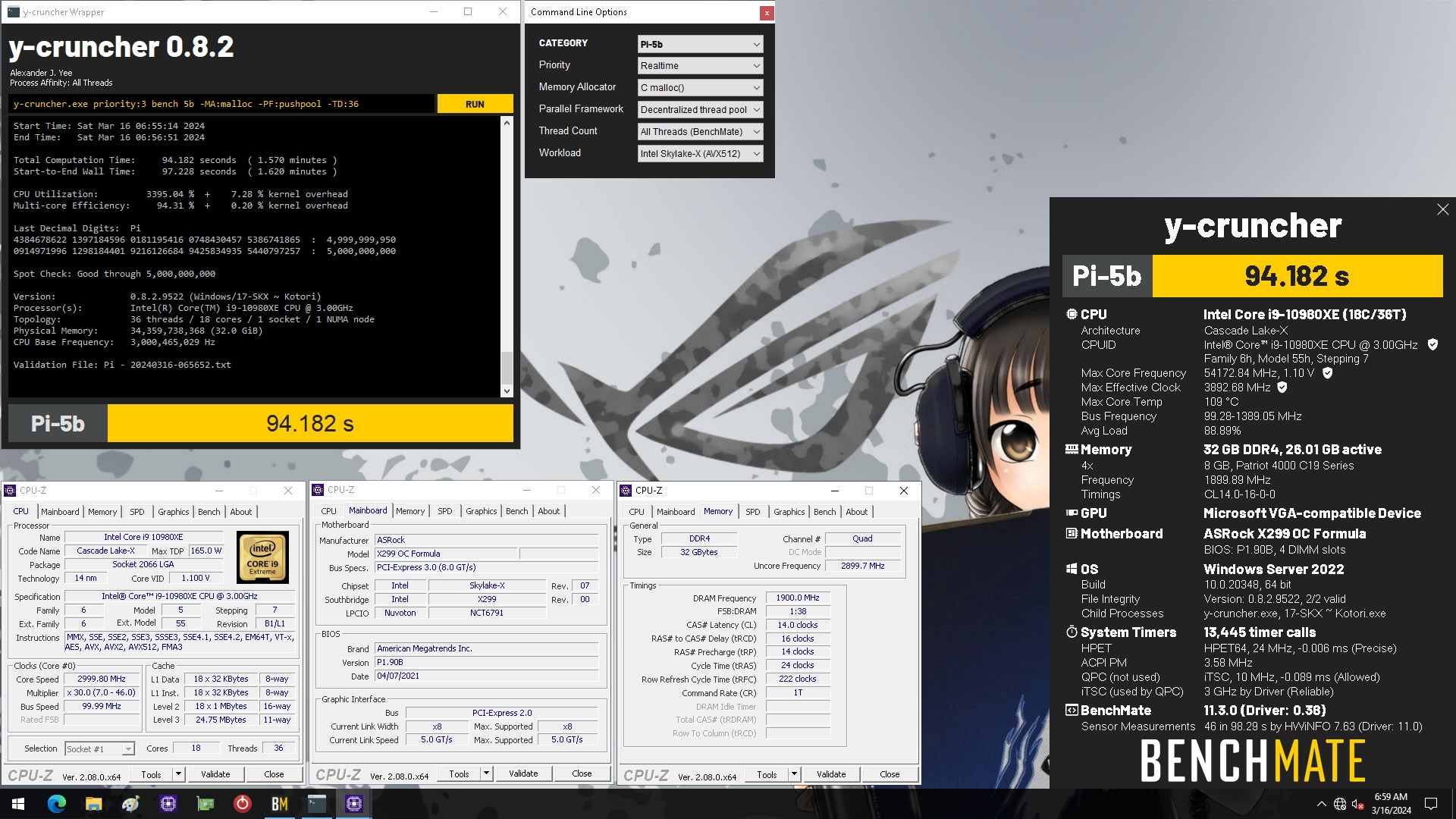Click the green GPU-Z card taskbar icon
The width and height of the screenshot is (1456, 819).
(x=206, y=804)
